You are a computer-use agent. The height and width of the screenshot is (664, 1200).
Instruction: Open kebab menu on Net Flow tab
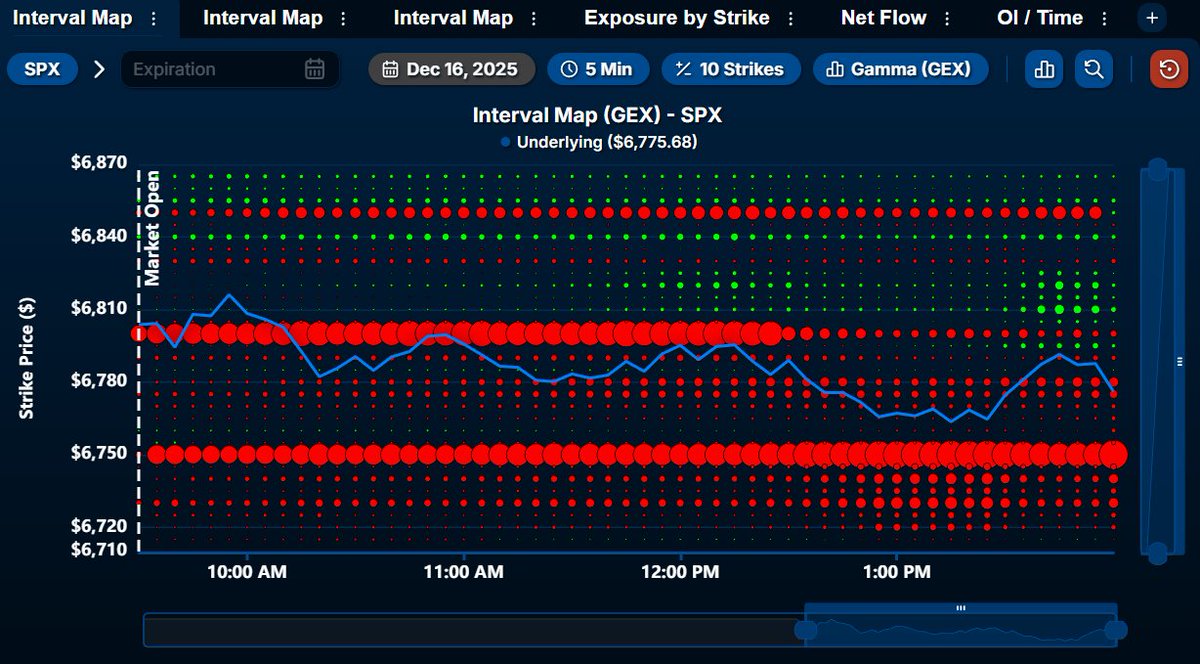pos(946,18)
